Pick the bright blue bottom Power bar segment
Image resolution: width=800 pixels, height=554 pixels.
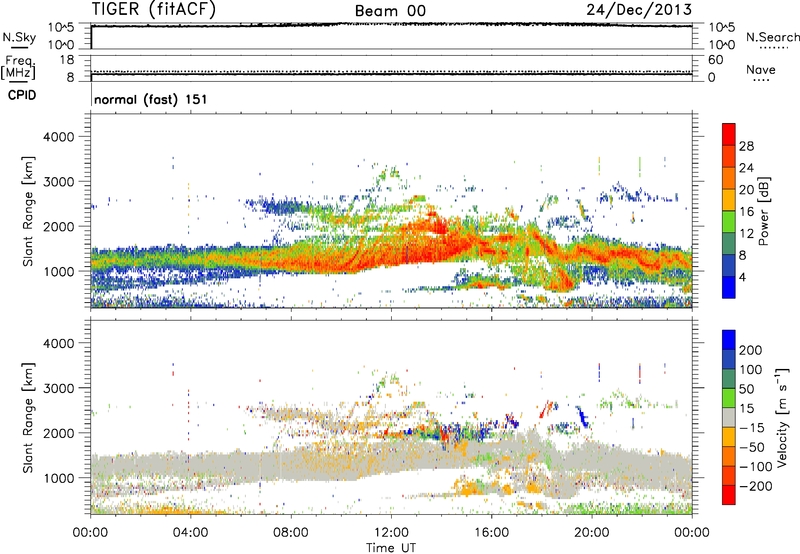coord(729,287)
